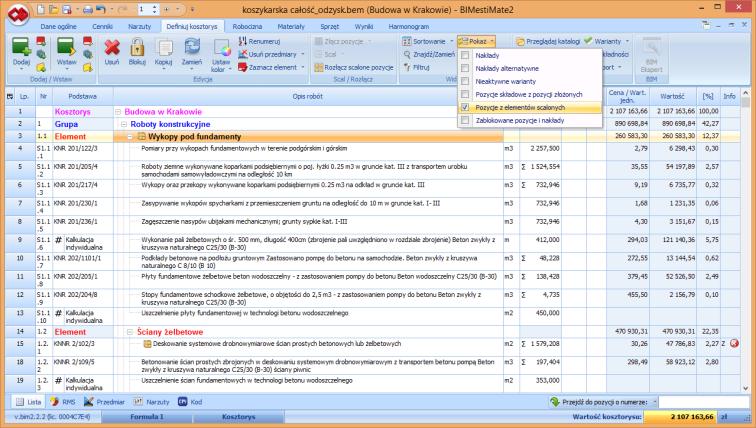Click the Blokuj padlock icon

click(137, 48)
